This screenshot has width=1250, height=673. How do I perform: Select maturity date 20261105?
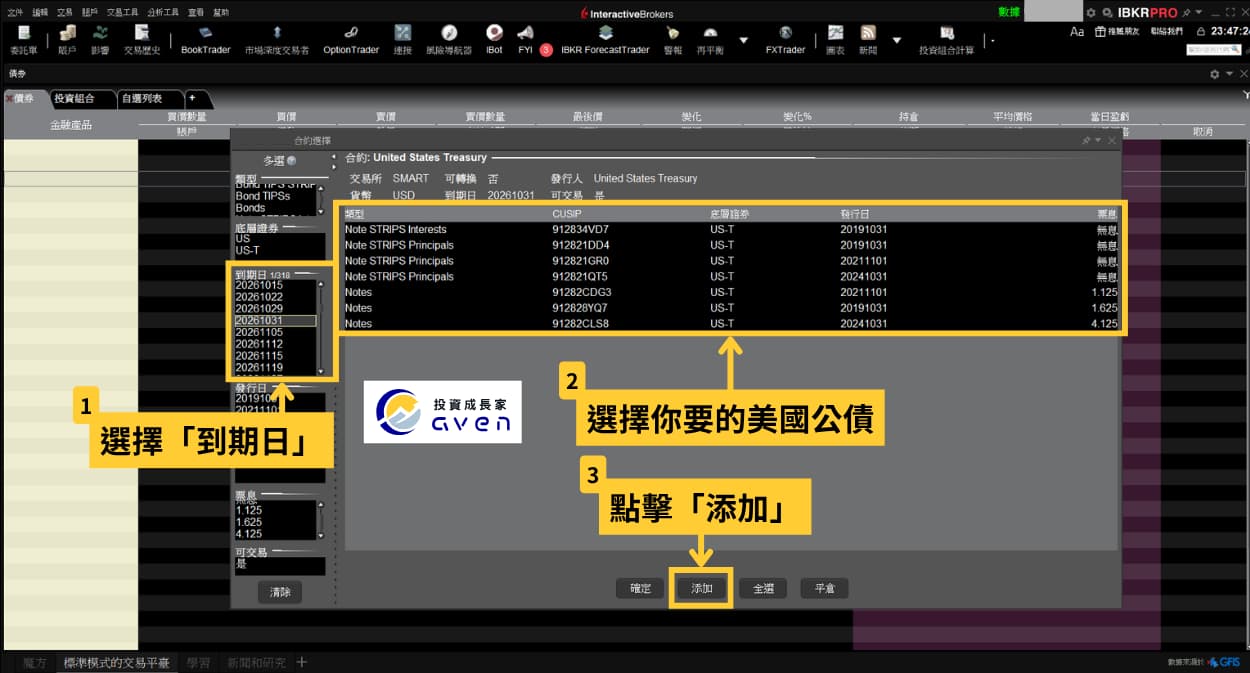275,332
